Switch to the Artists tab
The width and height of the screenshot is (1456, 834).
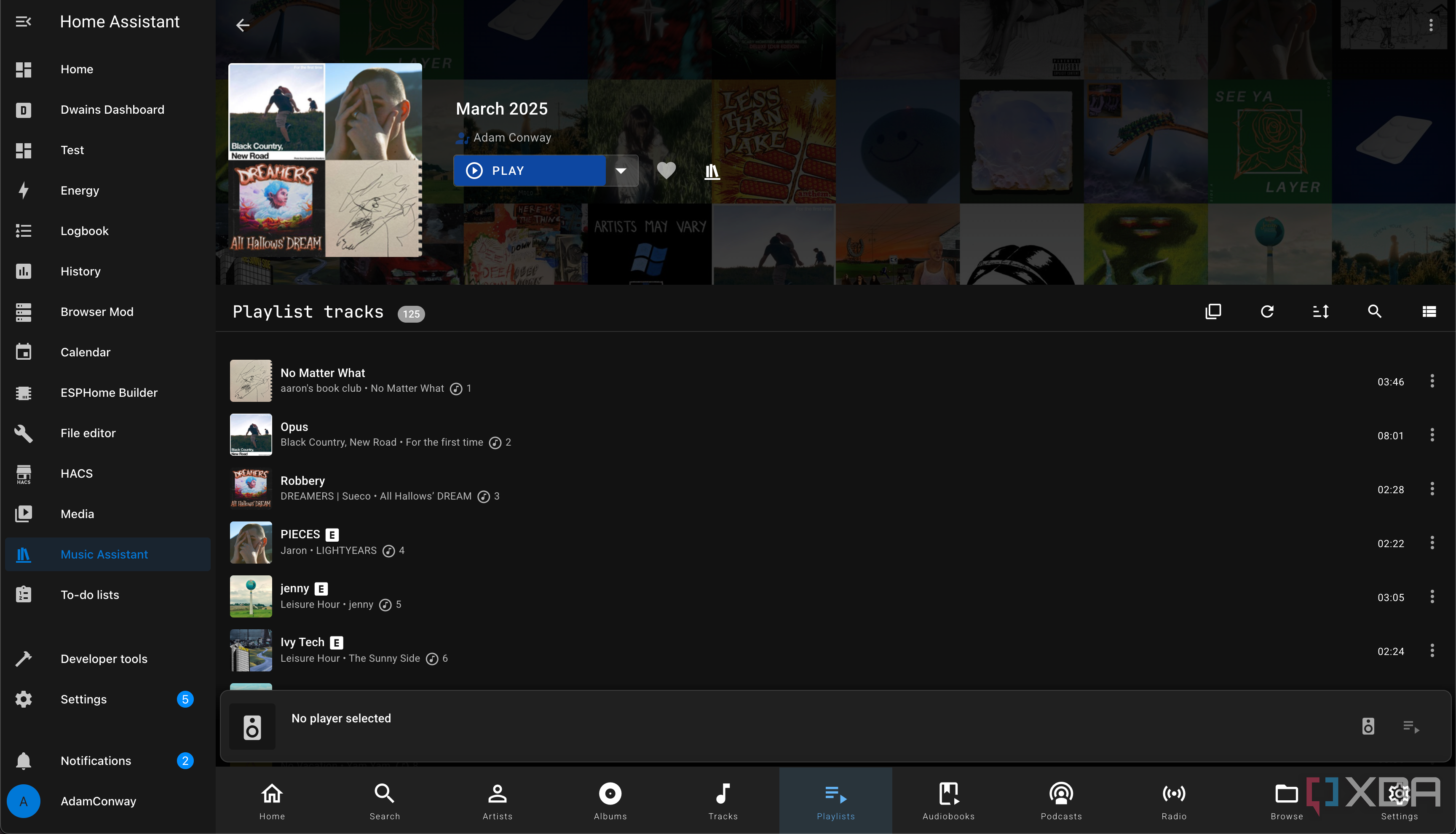point(497,801)
